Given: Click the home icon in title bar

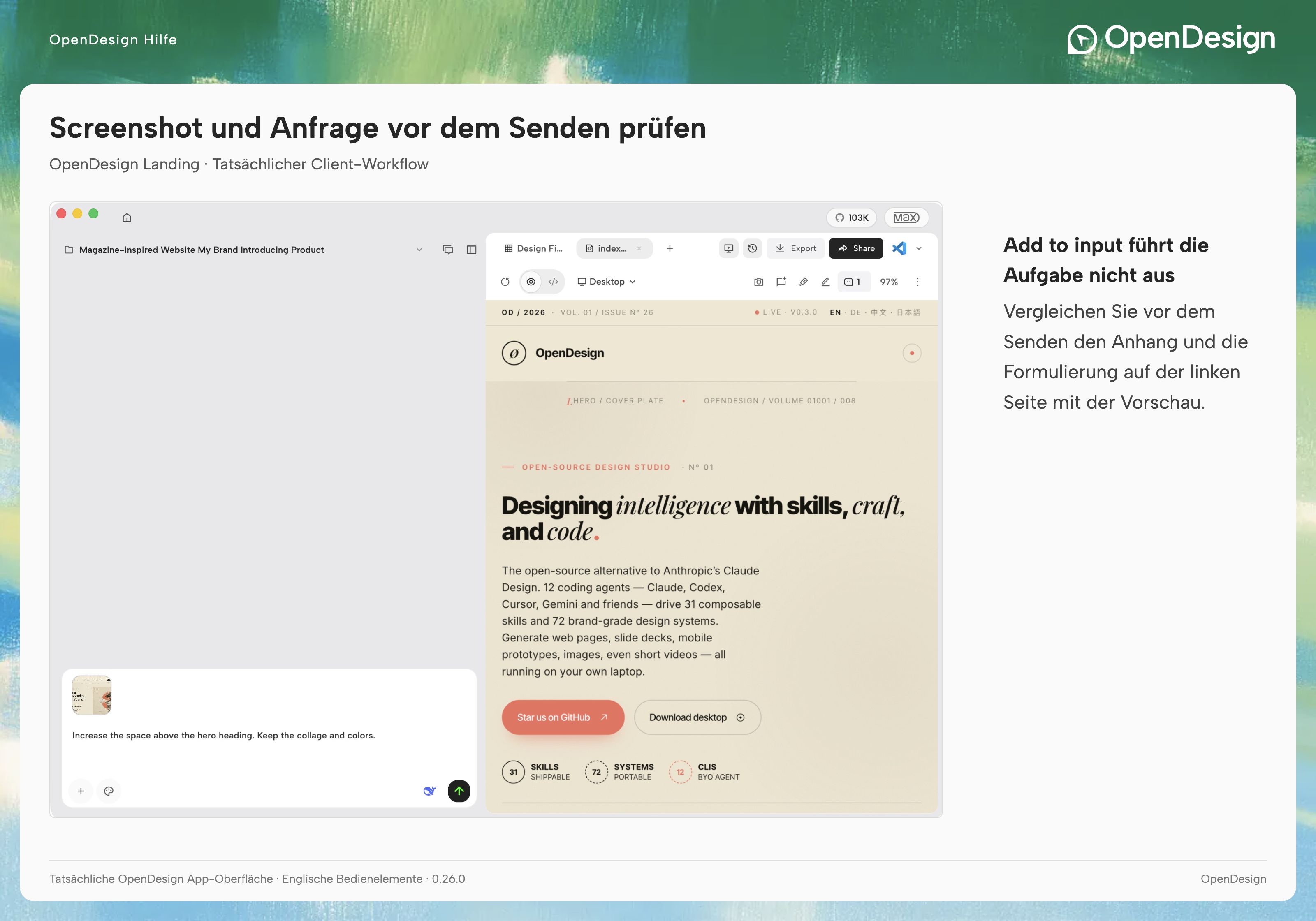Looking at the screenshot, I should [127, 217].
